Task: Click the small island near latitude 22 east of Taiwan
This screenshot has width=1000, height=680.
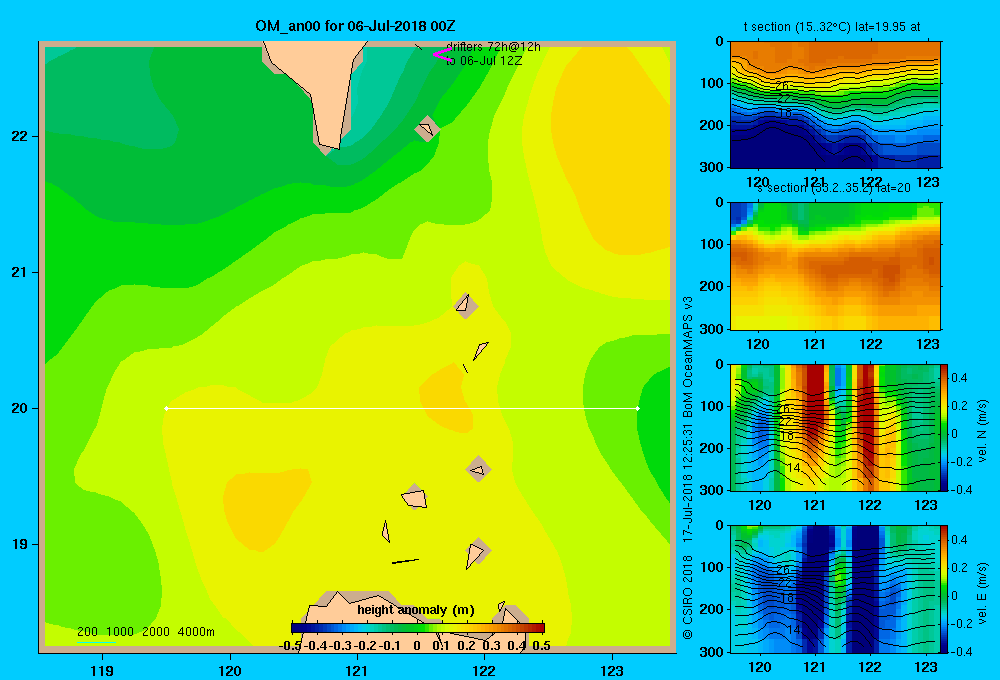Action: click(x=427, y=129)
